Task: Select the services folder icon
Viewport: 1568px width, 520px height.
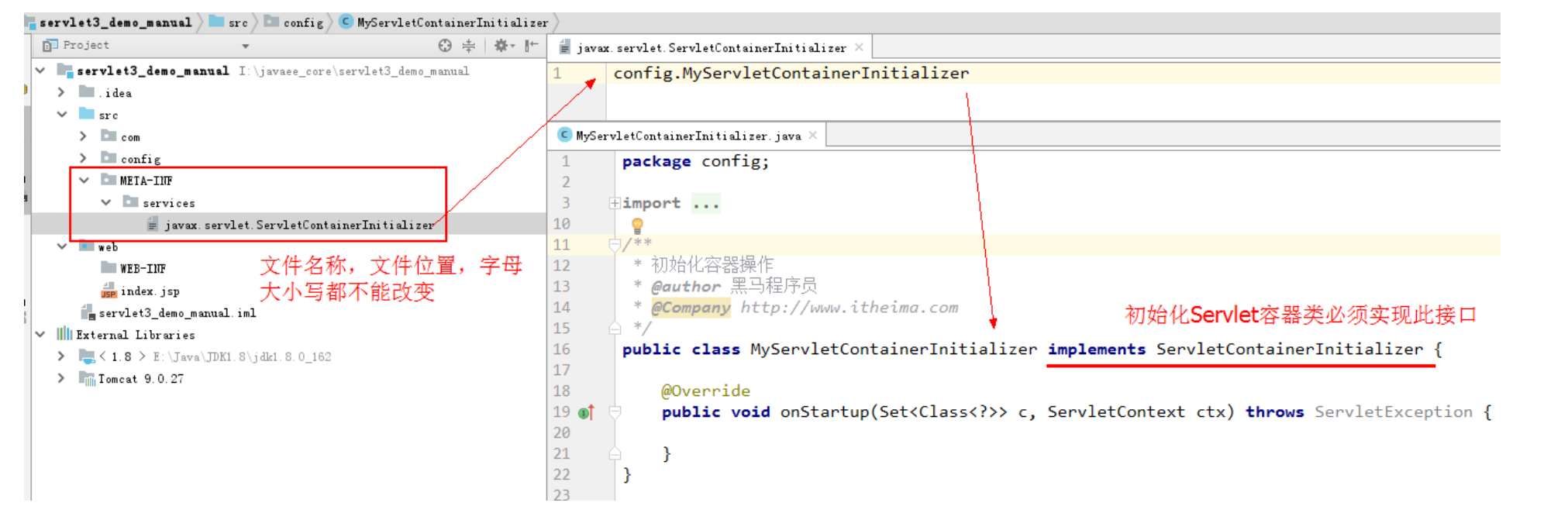Action: click(x=130, y=201)
